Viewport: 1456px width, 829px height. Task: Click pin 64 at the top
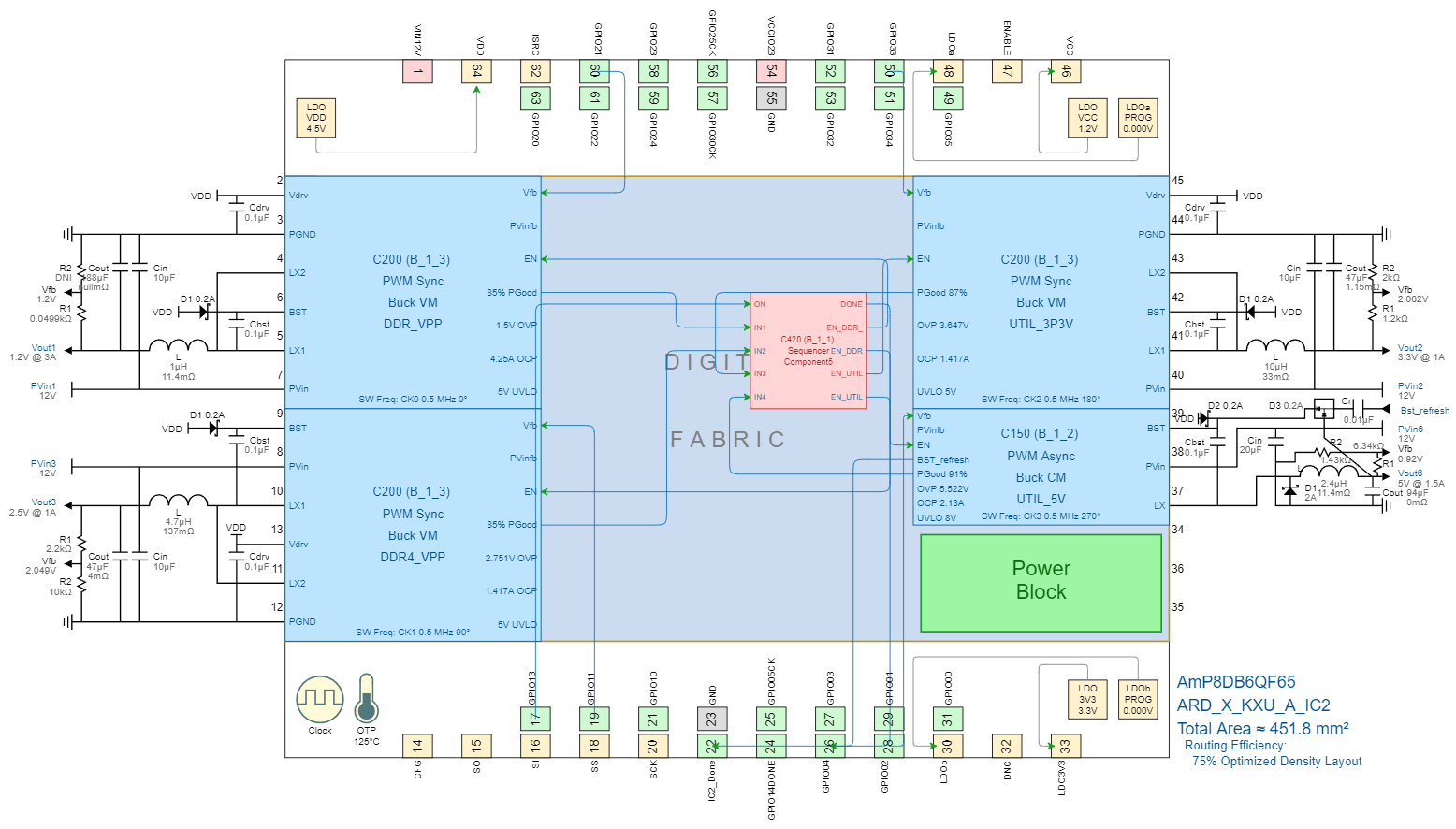476,71
